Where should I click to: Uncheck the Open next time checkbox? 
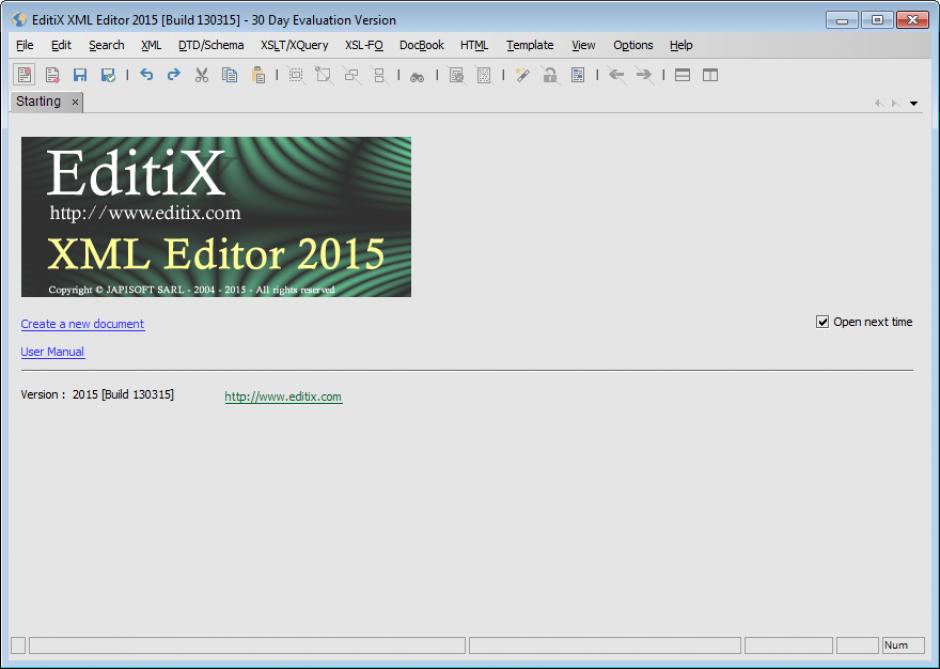[x=823, y=322]
